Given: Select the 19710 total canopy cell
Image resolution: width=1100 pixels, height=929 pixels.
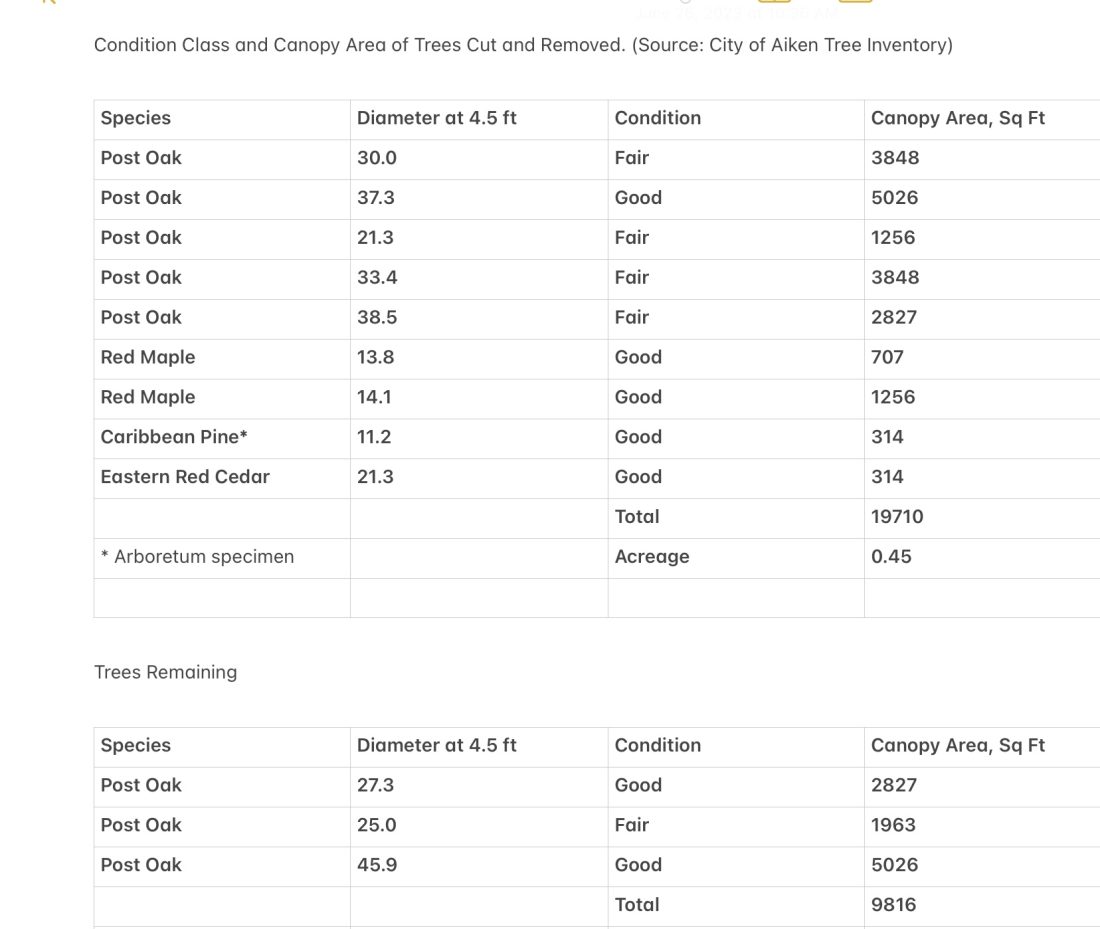Looking at the screenshot, I should [897, 517].
